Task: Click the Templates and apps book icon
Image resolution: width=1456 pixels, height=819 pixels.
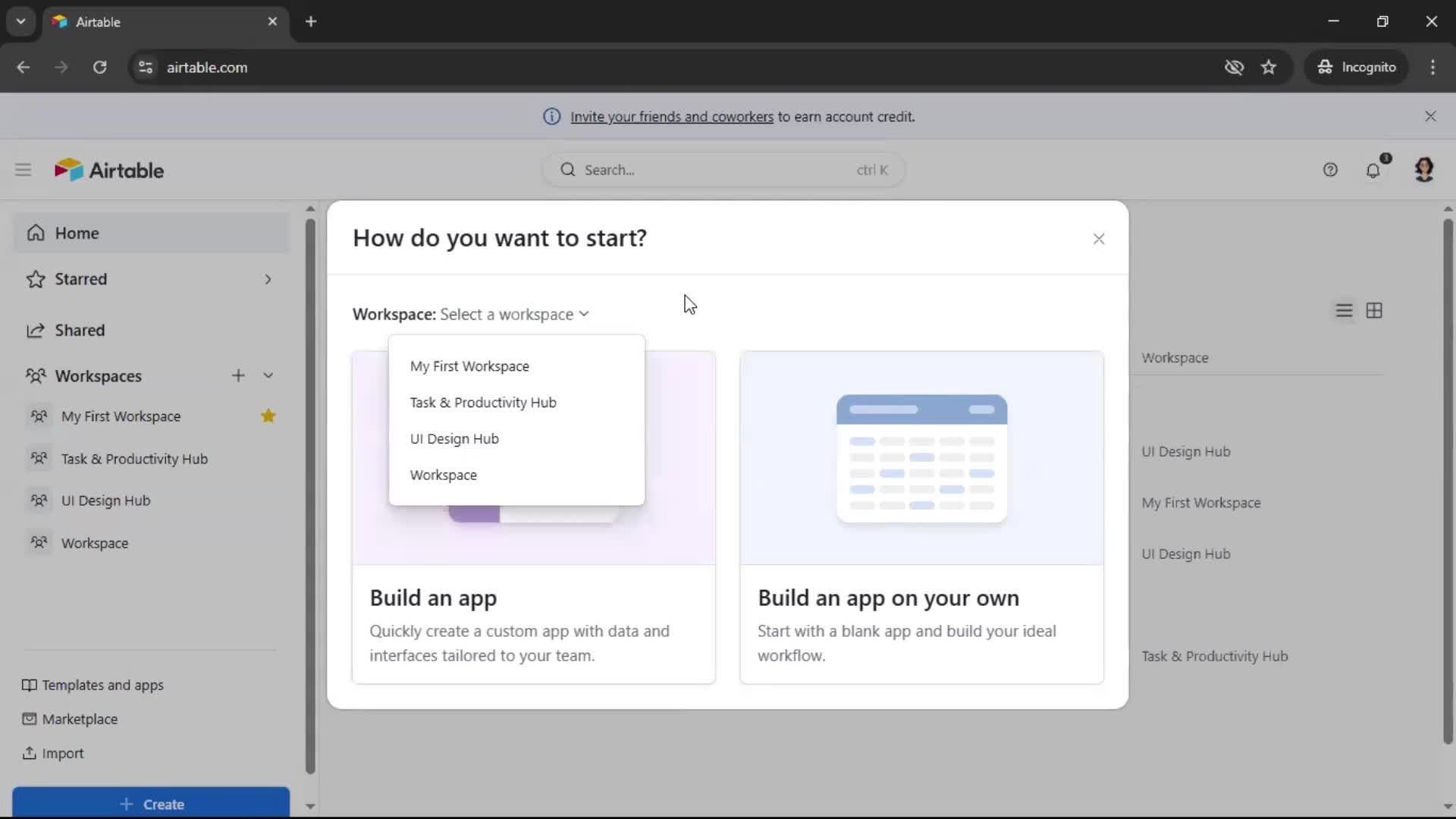Action: [29, 685]
